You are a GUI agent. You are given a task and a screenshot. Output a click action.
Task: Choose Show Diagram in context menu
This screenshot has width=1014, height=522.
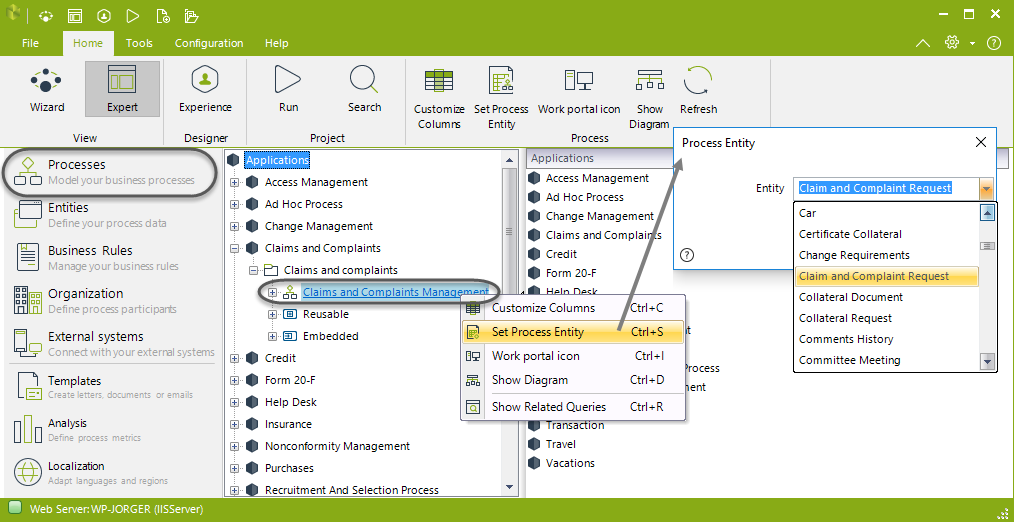(573, 380)
